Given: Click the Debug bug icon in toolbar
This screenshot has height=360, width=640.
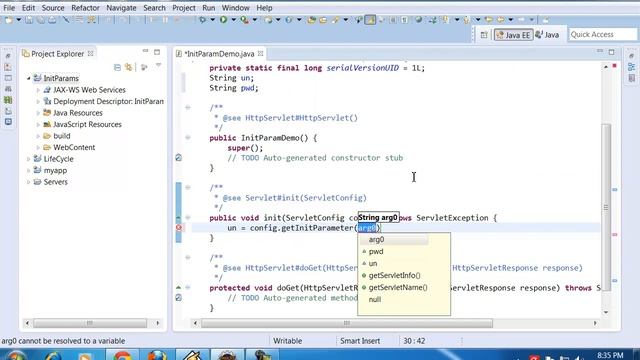Looking at the screenshot, I should tap(202, 20).
